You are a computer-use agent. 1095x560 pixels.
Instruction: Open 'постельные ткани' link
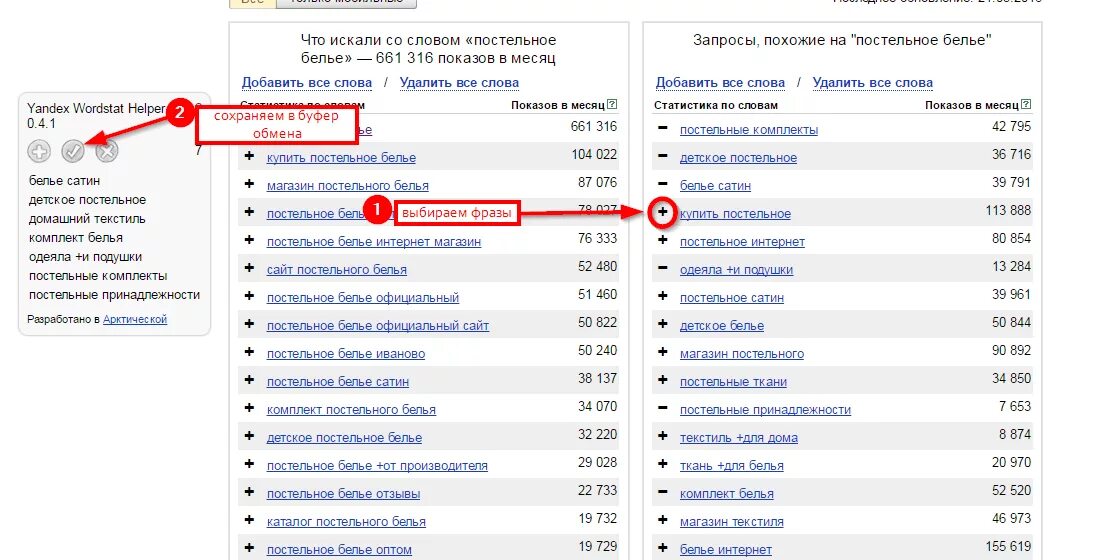[733, 382]
